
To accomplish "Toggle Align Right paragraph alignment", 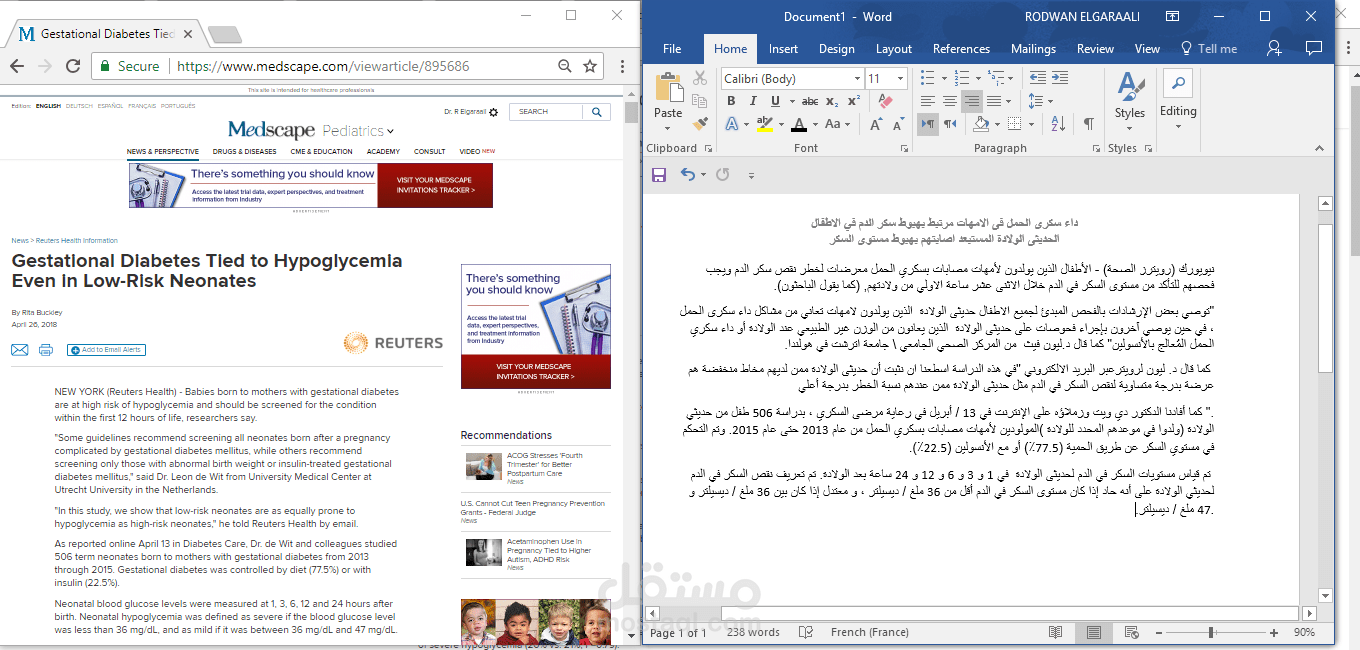I will 971,101.
